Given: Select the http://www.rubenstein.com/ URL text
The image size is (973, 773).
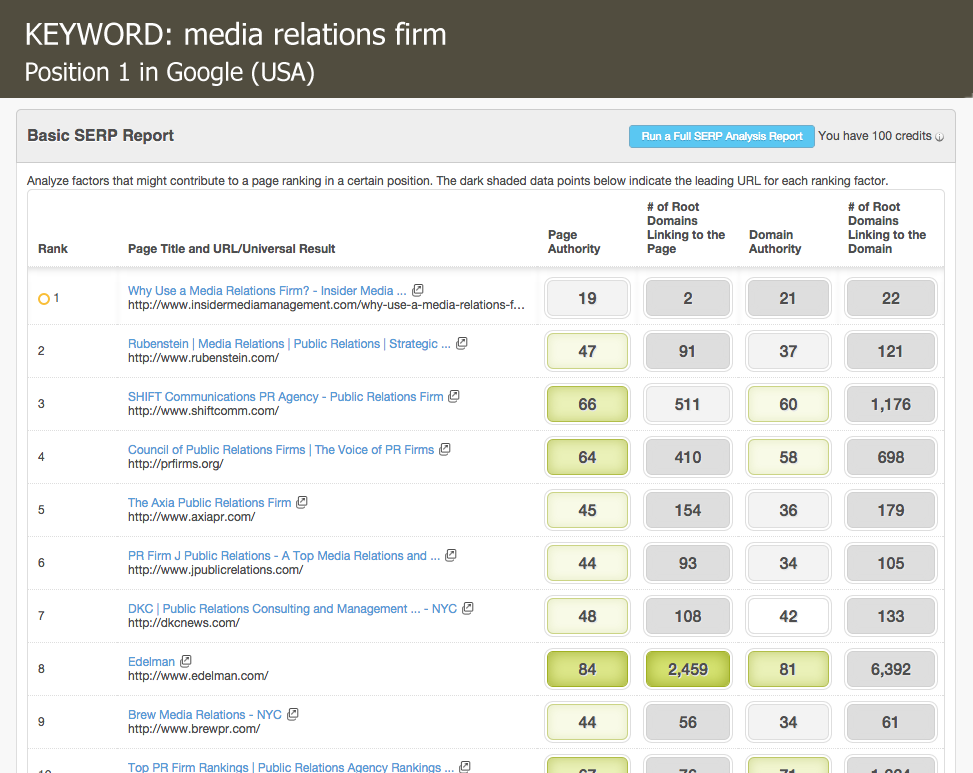Looking at the screenshot, I should pos(204,358).
